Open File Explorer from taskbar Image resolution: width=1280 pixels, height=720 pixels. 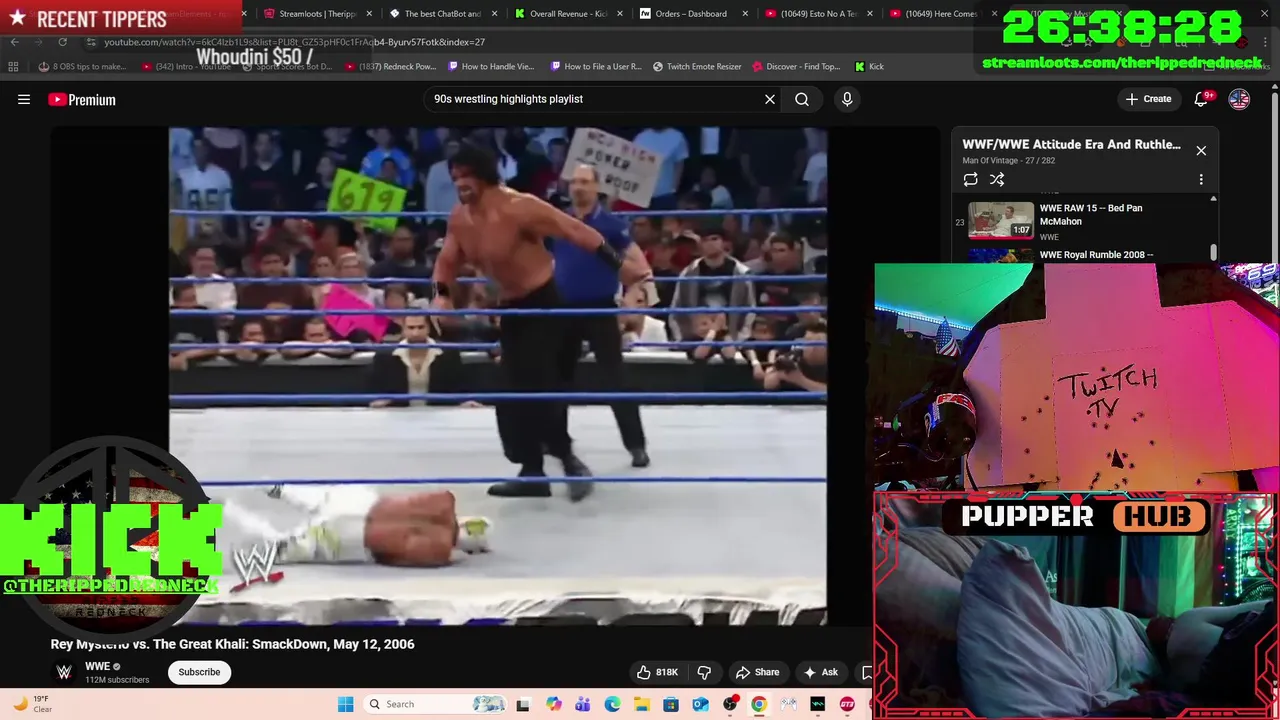click(x=641, y=704)
